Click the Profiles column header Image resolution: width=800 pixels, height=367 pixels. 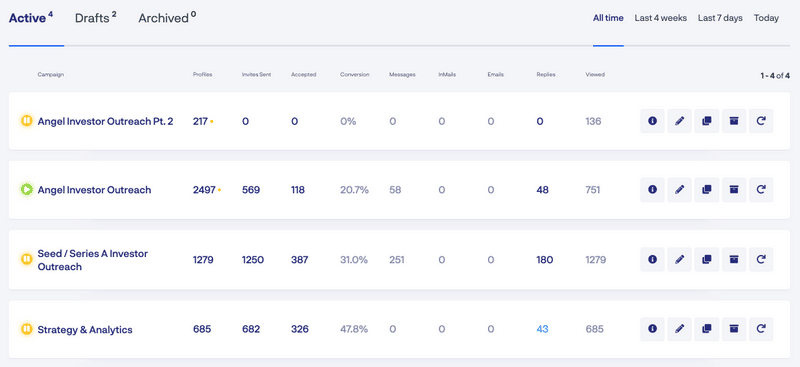coord(203,75)
